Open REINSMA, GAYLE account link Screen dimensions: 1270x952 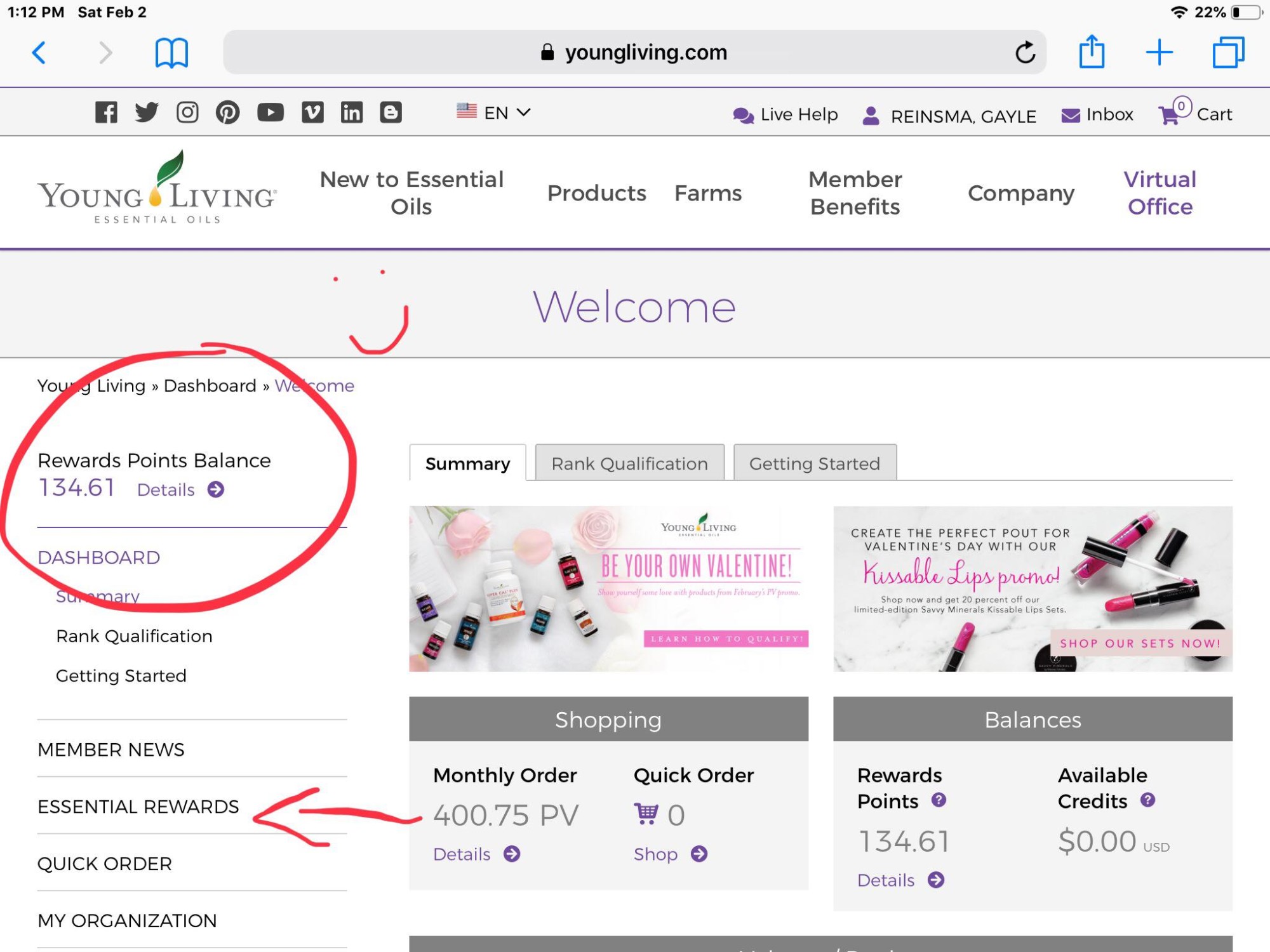coord(963,116)
